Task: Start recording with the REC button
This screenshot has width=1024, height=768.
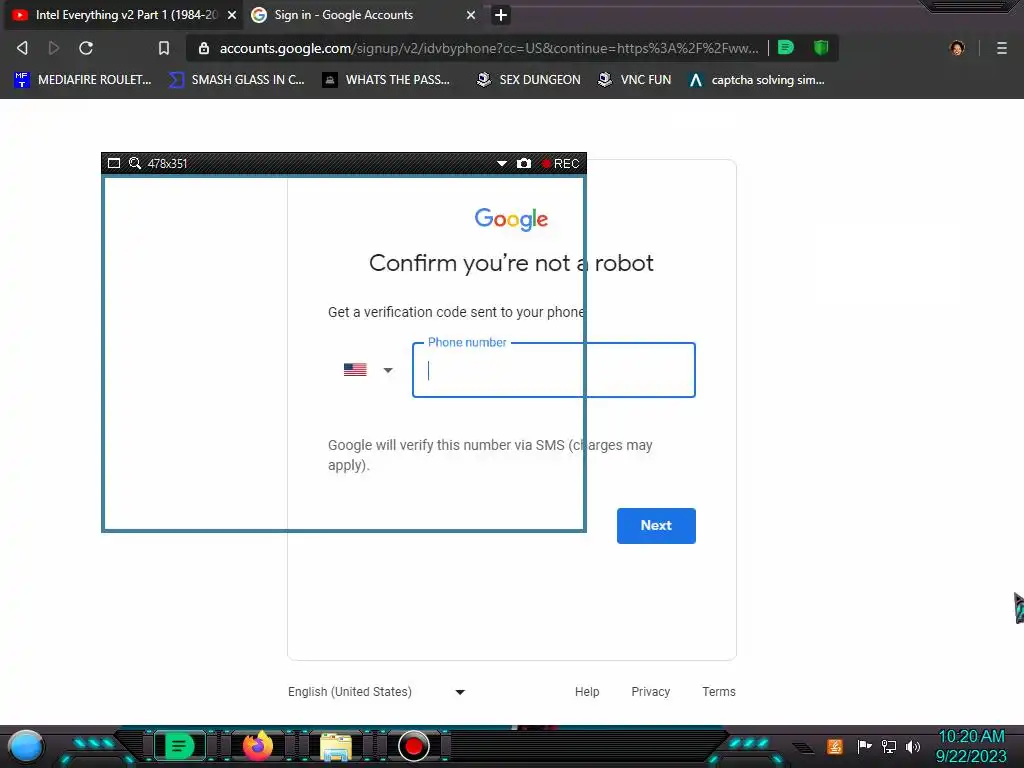Action: click(x=560, y=163)
